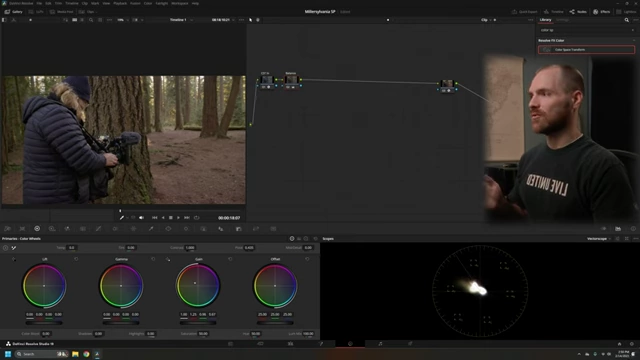Open the Tracker palette
Image resolution: width=640 pixels, height=360 pixels.
(186, 229)
